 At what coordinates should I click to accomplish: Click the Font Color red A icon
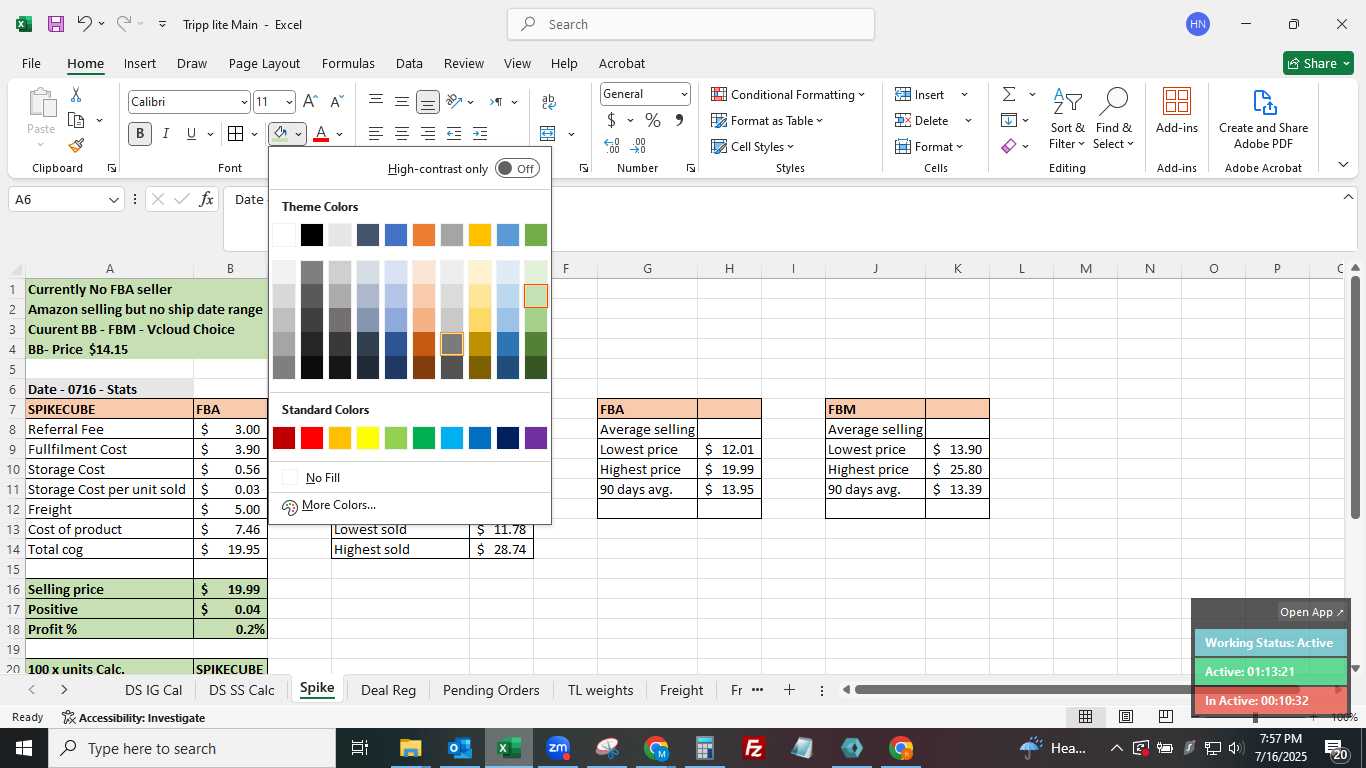[321, 134]
